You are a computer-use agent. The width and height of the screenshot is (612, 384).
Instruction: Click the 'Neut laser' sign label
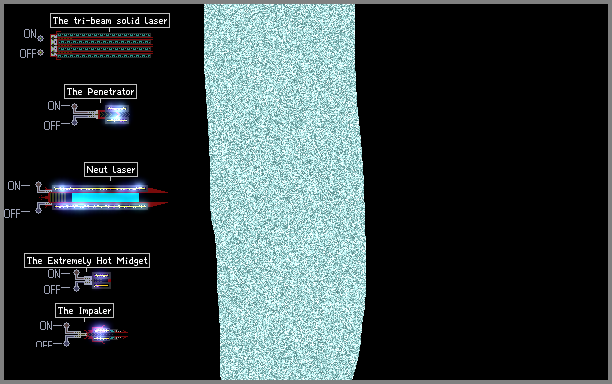pos(111,170)
